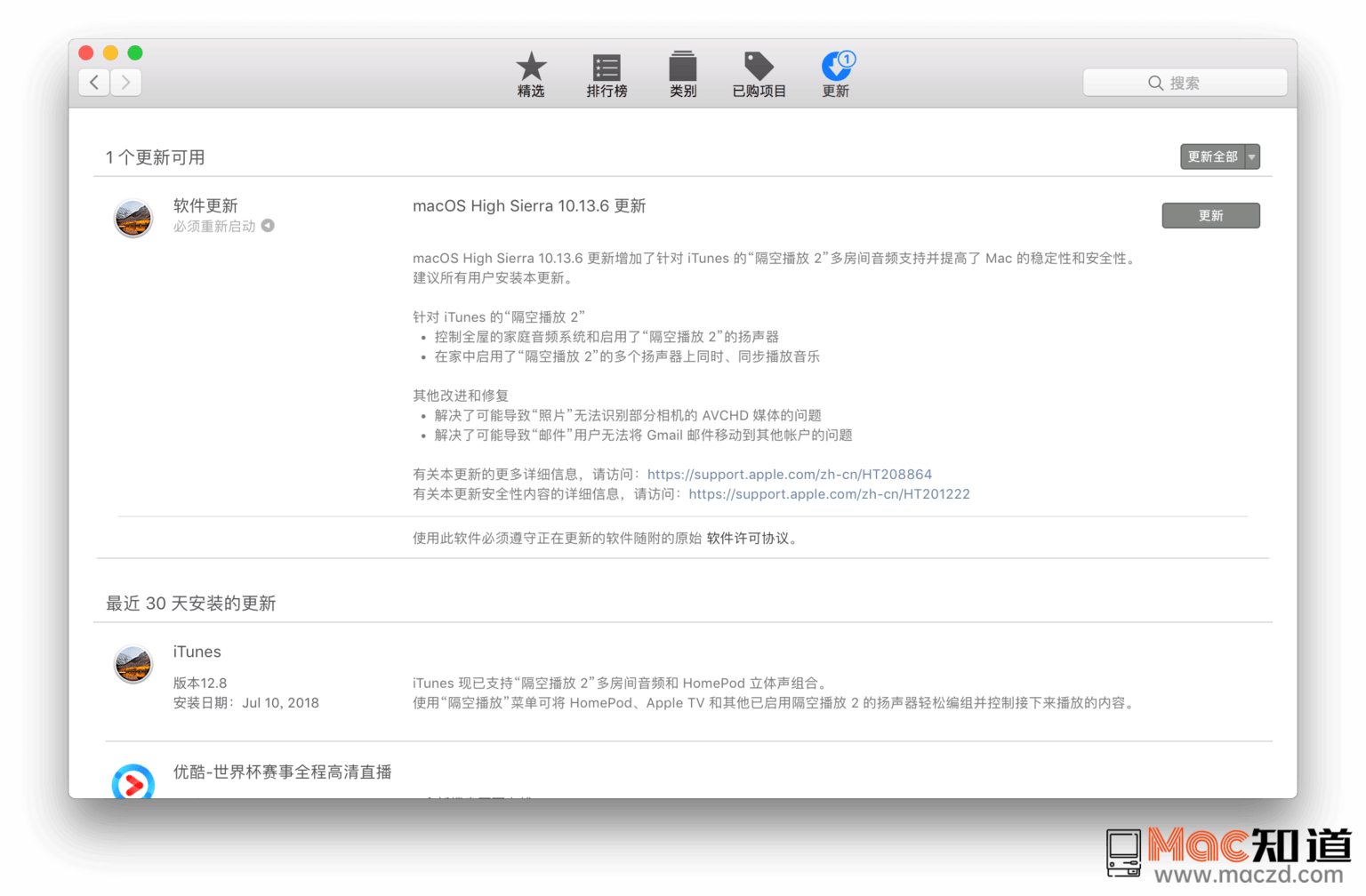Expand the 必须重新启动 disclosure arrow

[x=269, y=226]
